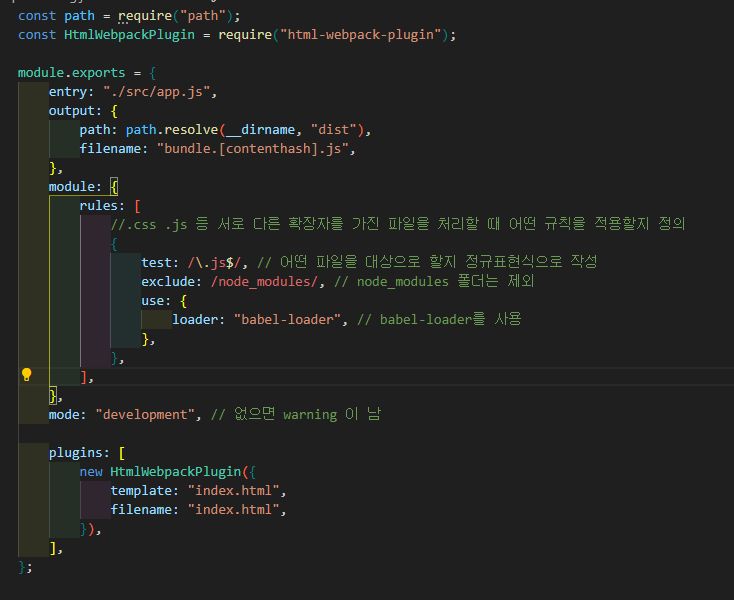Click the "dist" string argument
The height and width of the screenshot is (600, 734).
pyautogui.click(x=334, y=130)
